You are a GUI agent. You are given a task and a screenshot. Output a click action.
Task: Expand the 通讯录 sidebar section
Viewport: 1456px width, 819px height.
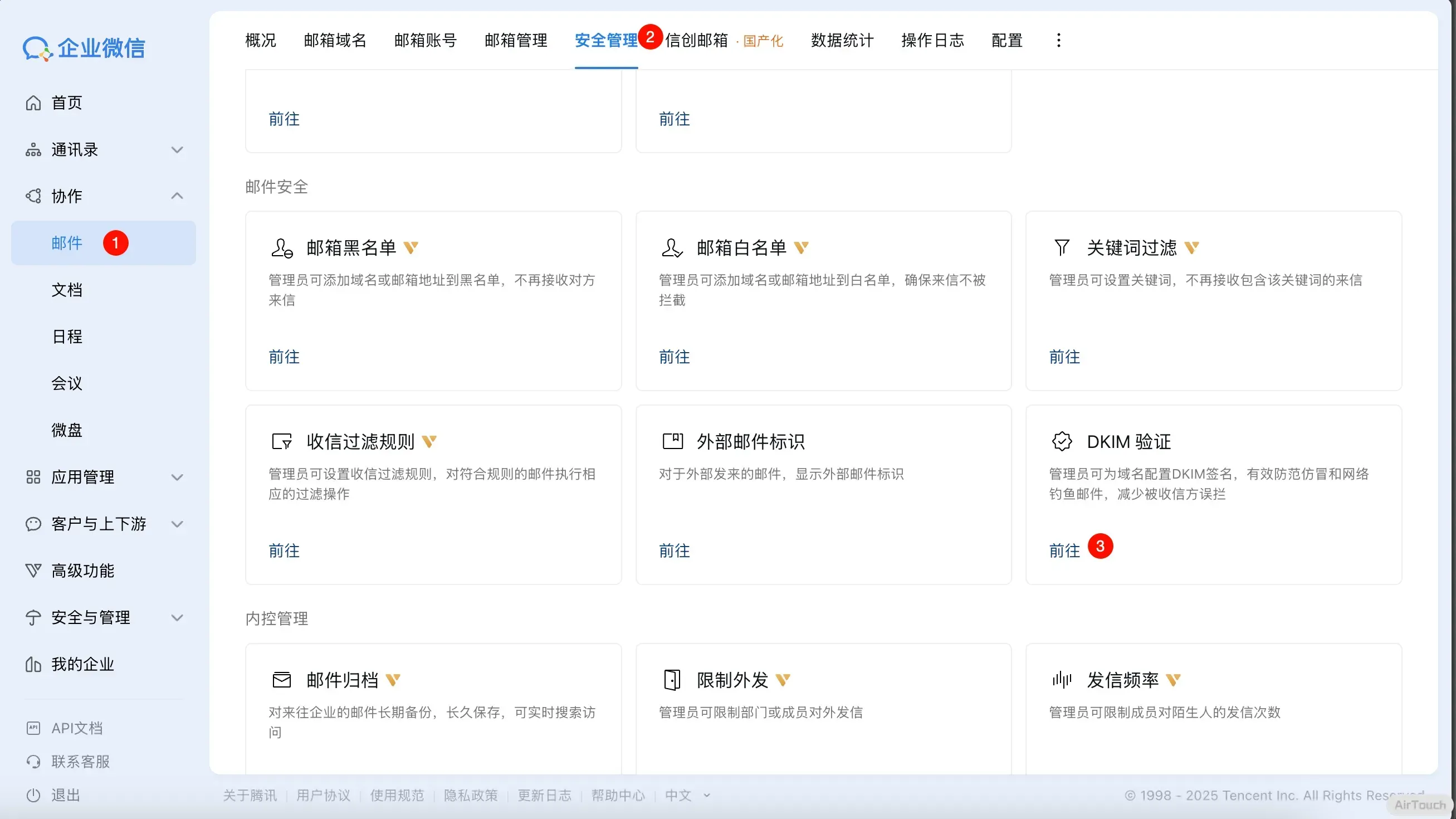(x=177, y=150)
